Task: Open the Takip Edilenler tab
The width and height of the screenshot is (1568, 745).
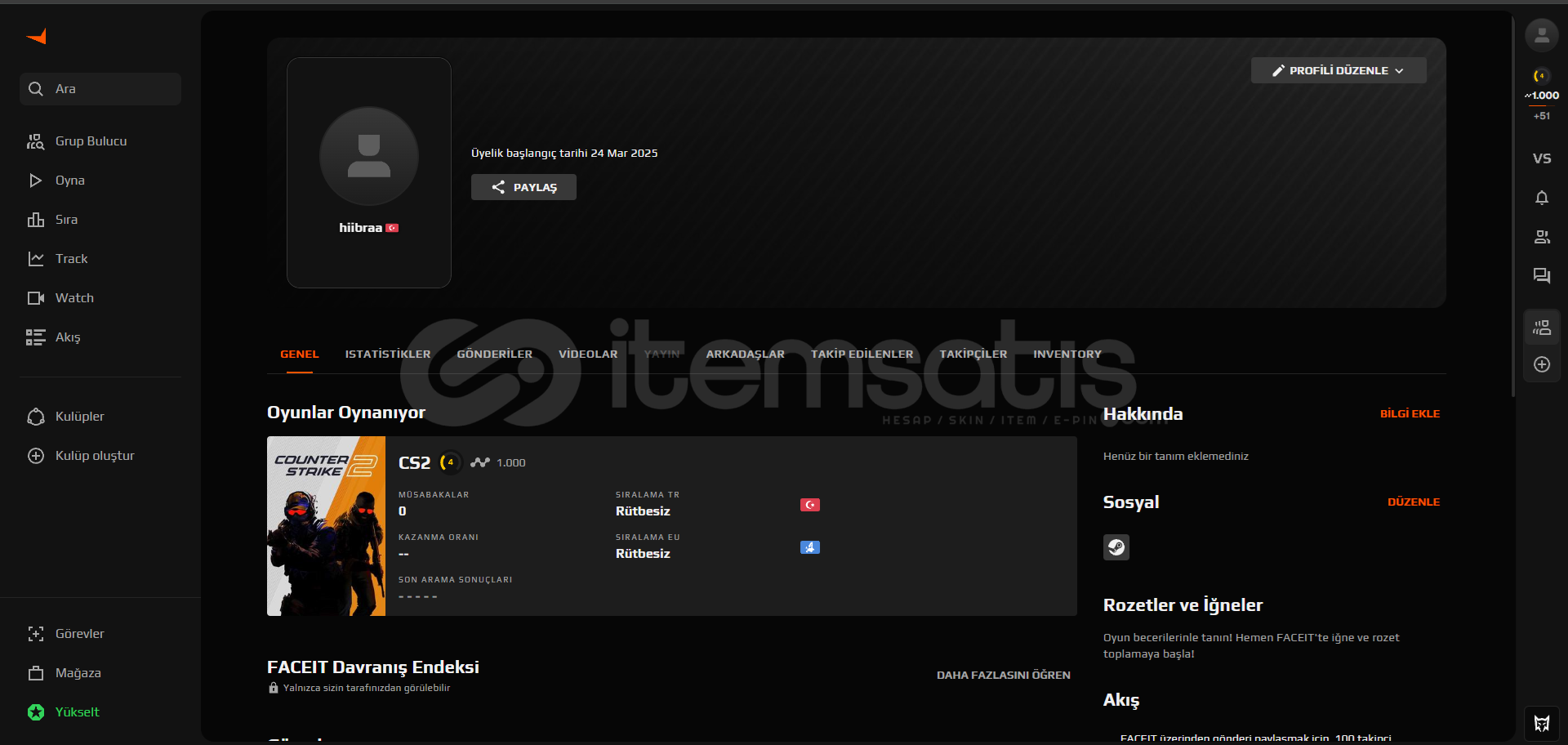Action: [862, 355]
